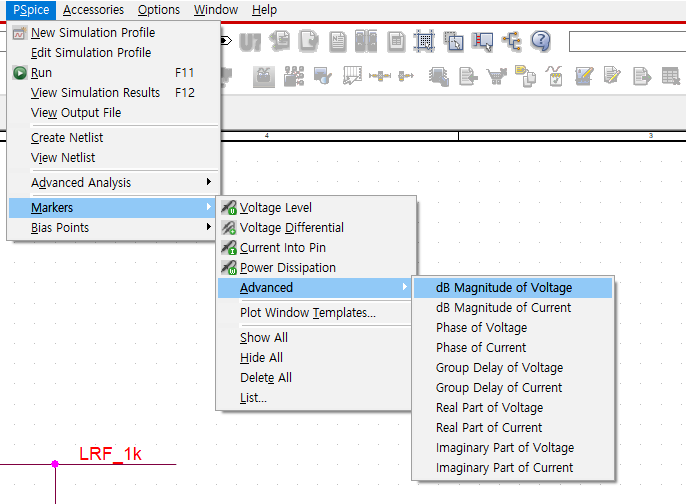Click Run to start the simulation
The height and width of the screenshot is (504, 686).
pos(114,73)
